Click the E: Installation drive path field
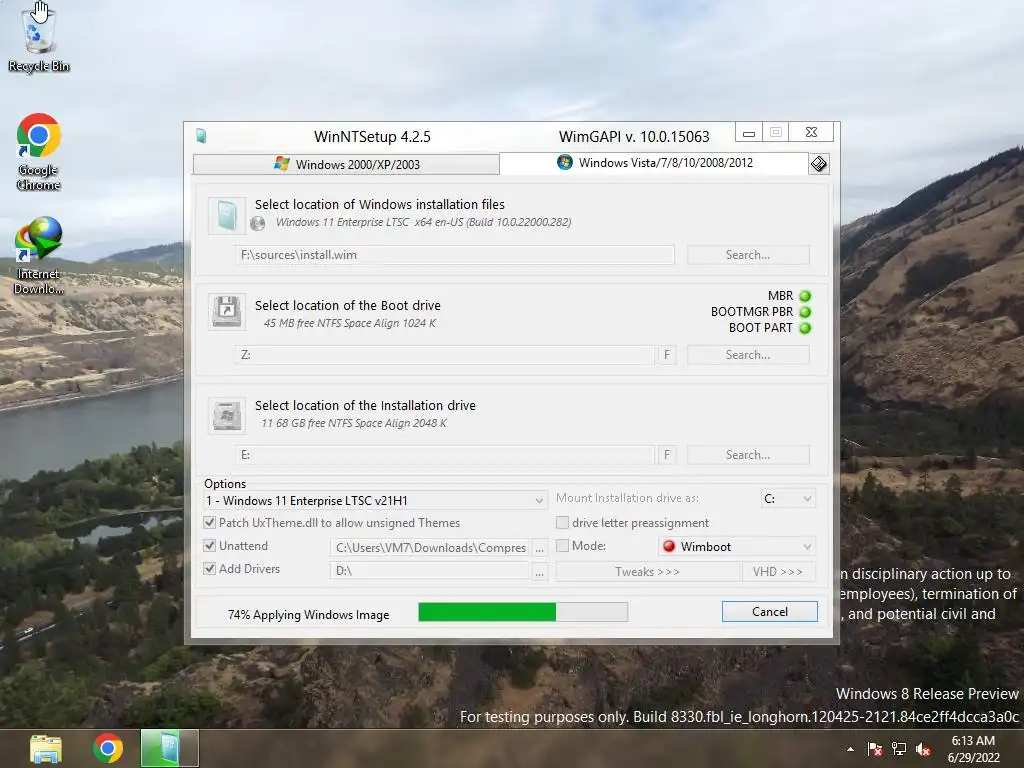Screen dimensions: 1024x768 445,455
